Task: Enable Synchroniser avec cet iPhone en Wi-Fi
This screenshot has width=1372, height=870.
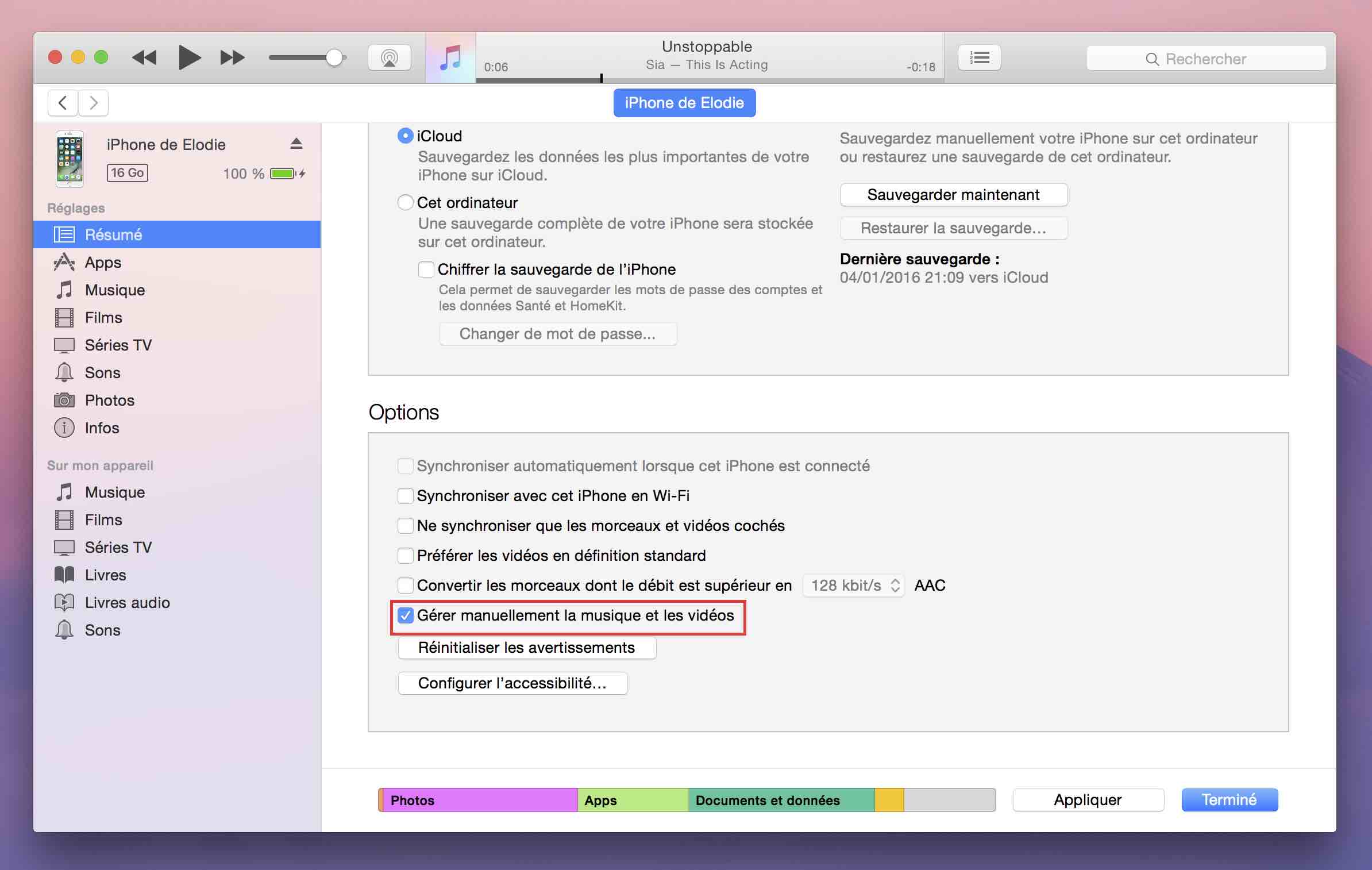Action: [406, 494]
